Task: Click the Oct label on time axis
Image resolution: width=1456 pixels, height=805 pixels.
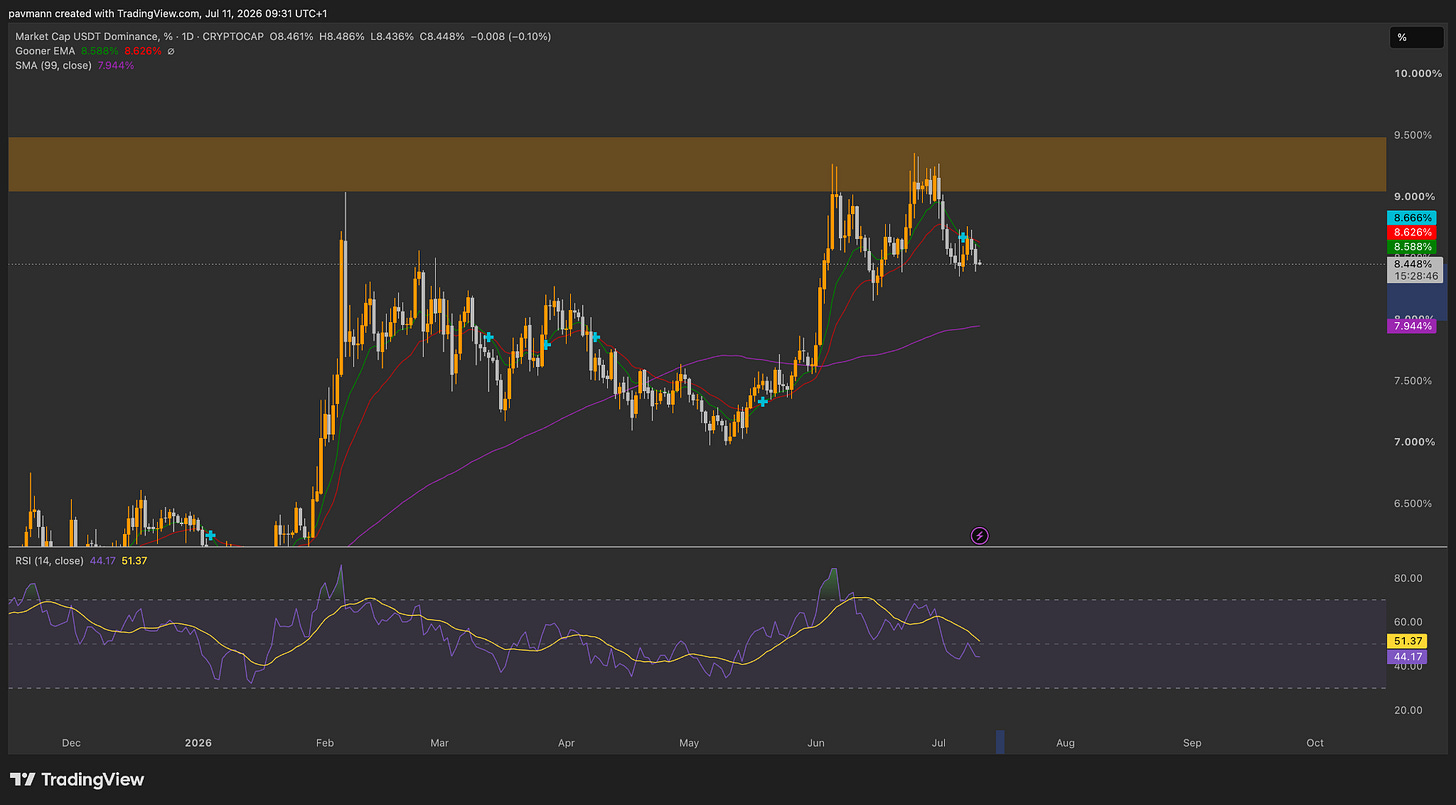Action: coord(1315,743)
